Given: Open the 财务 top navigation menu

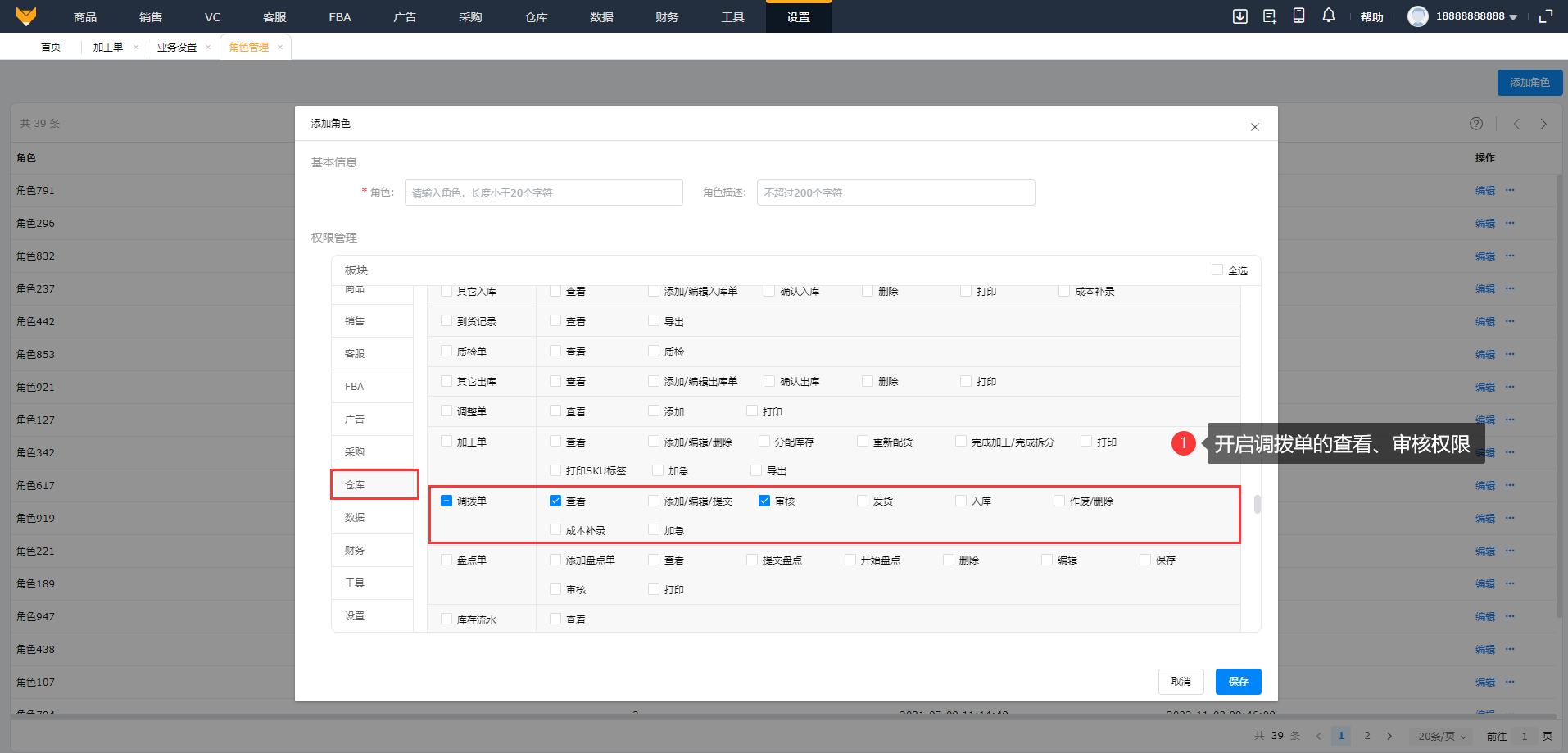Looking at the screenshot, I should coord(667,17).
